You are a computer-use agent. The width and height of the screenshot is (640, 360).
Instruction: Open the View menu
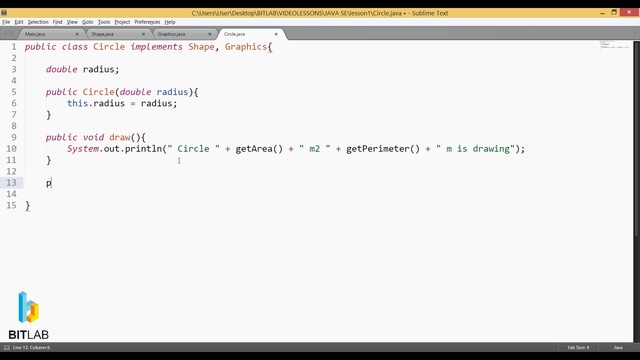click(x=72, y=22)
